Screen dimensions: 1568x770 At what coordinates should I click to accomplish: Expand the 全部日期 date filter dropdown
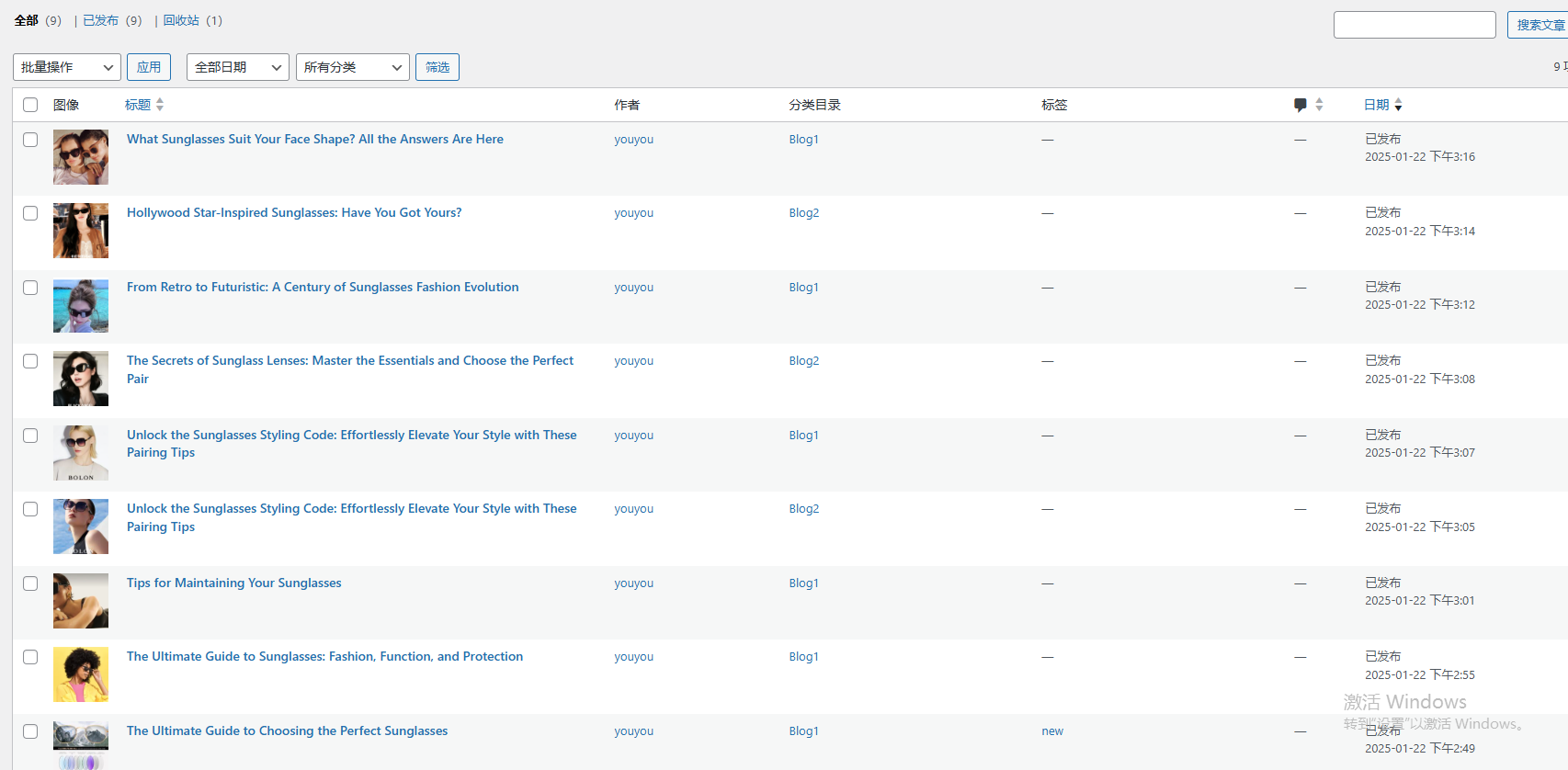[237, 67]
